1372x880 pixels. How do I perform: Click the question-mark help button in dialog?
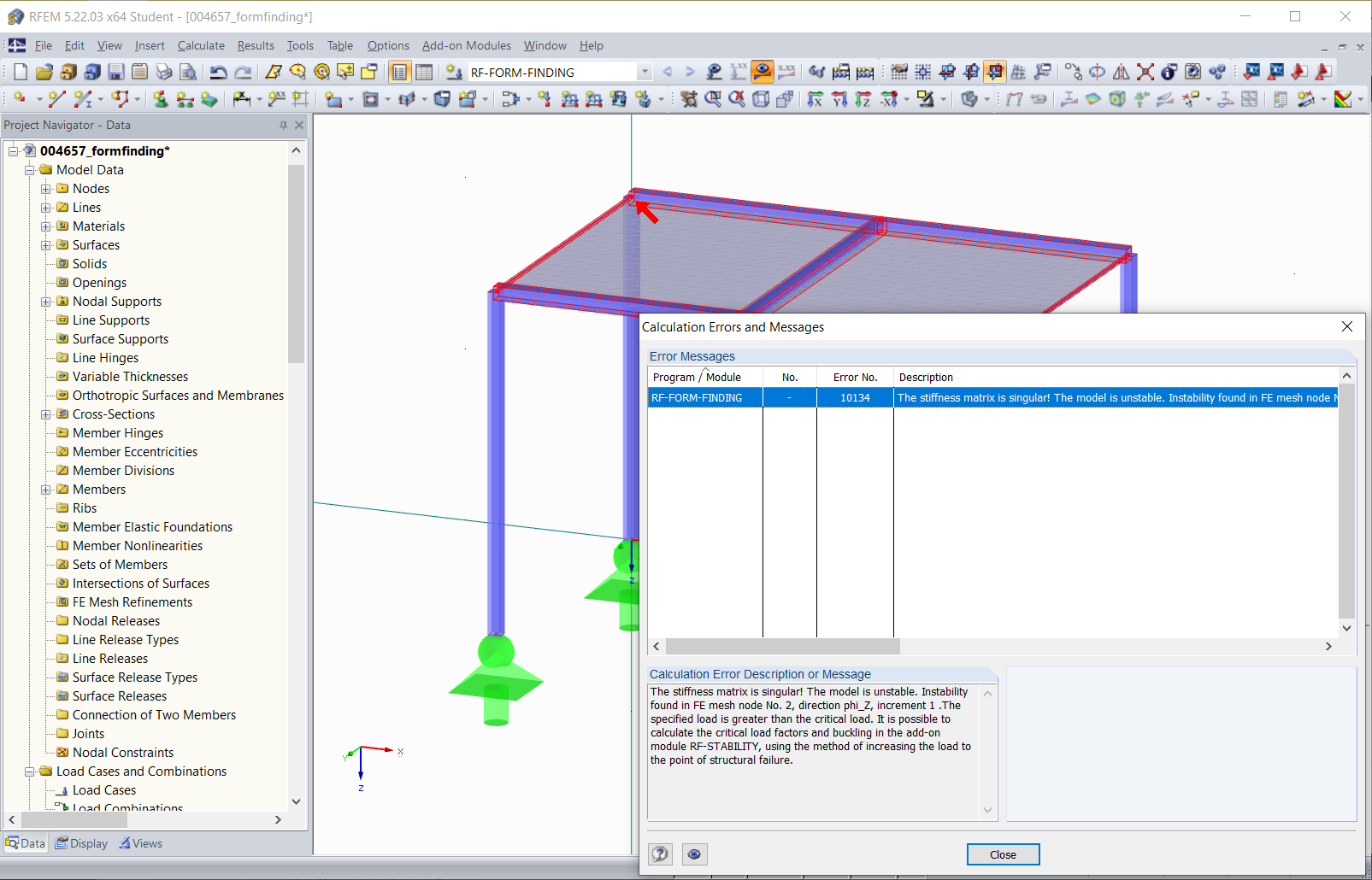coord(659,854)
